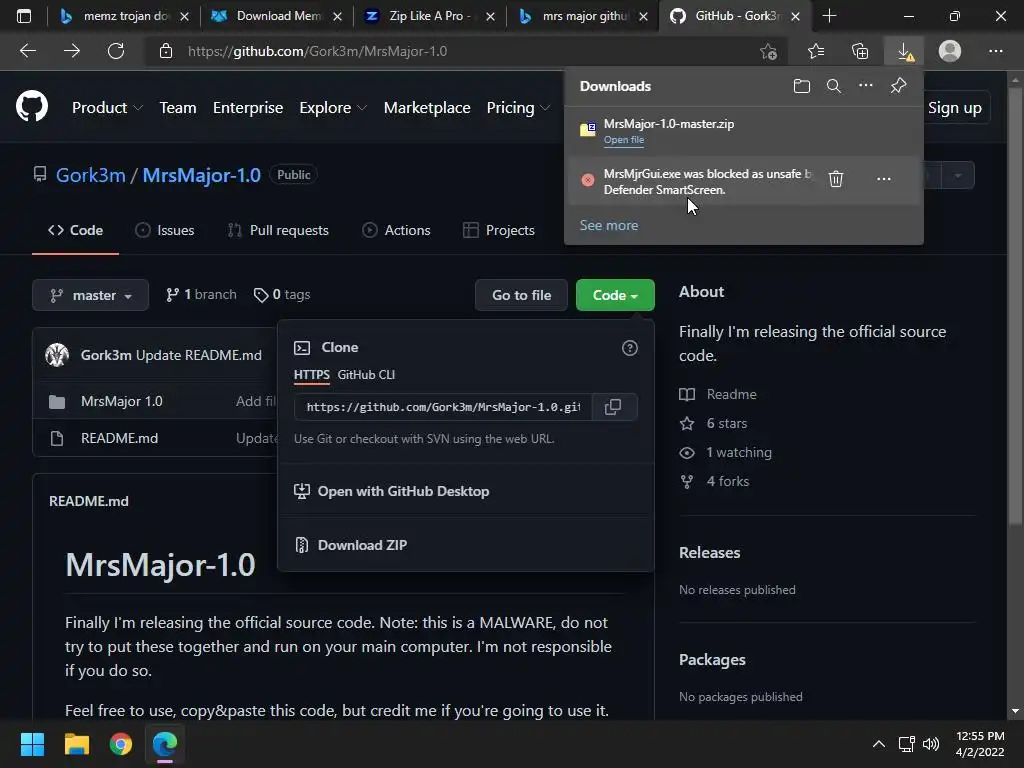Open the MrsMajor 1.0 folder

[x=121, y=401]
